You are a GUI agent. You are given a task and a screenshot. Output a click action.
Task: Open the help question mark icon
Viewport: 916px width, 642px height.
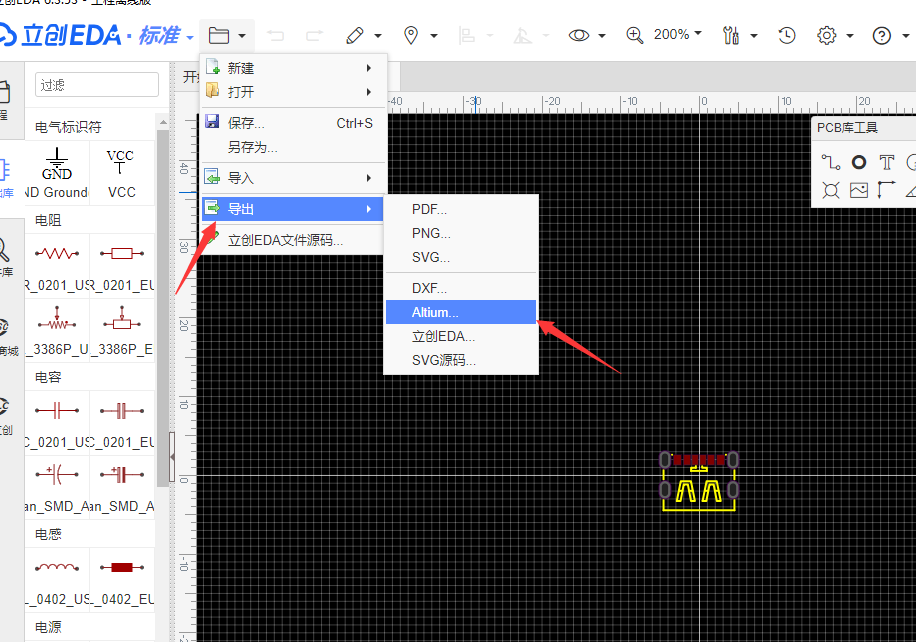pos(882,36)
